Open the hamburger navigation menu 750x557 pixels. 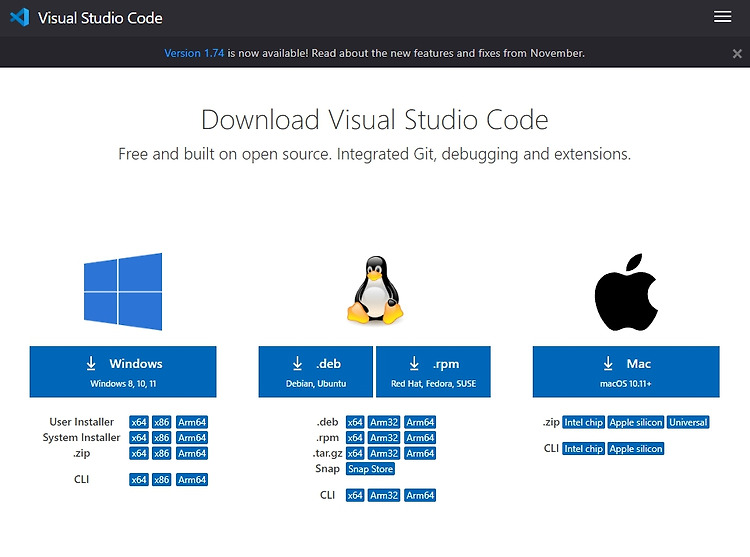(722, 17)
